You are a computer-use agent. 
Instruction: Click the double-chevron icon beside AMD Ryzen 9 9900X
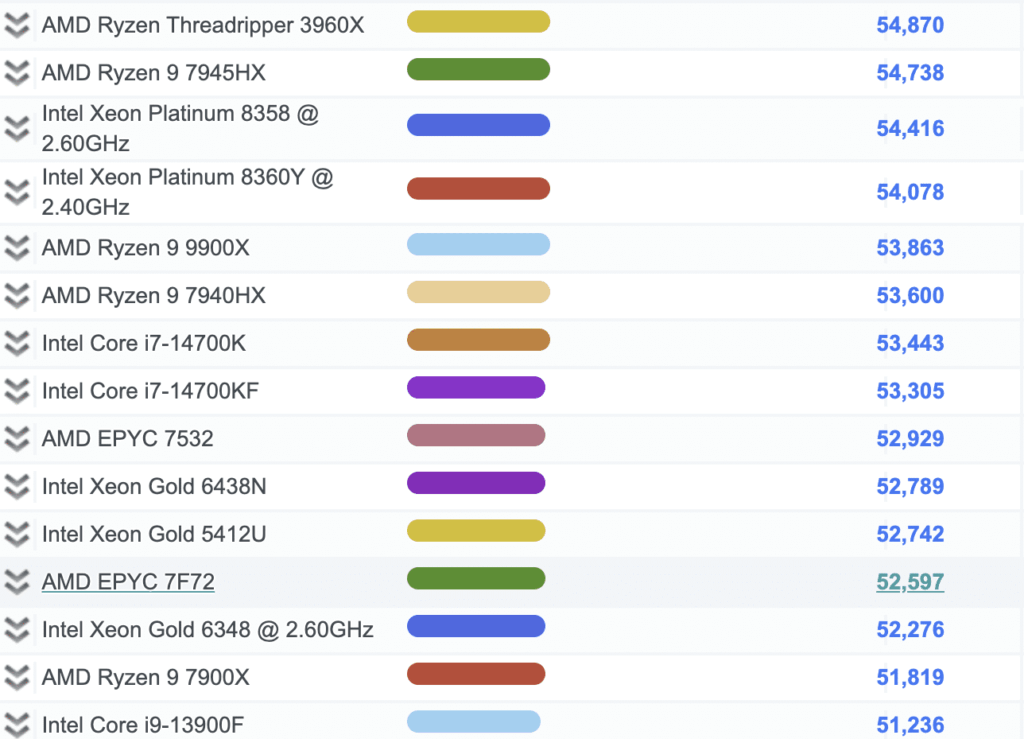coord(17,247)
